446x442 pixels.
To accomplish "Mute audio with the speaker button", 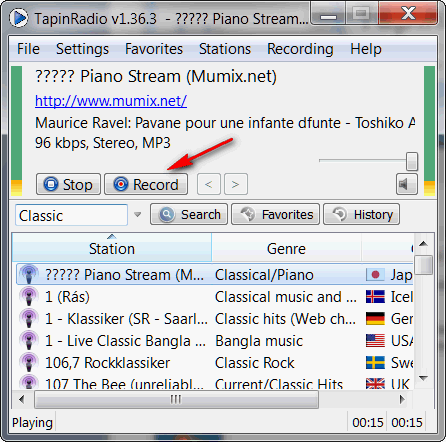I will click(407, 184).
